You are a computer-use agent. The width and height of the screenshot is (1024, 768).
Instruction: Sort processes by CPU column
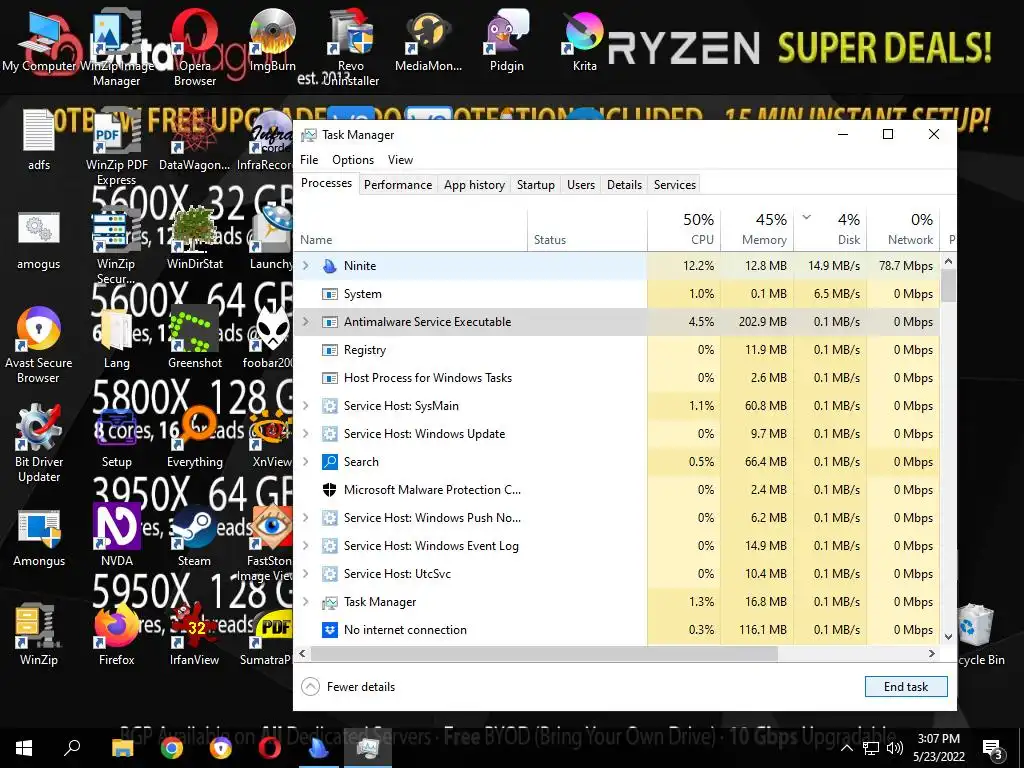pos(684,229)
